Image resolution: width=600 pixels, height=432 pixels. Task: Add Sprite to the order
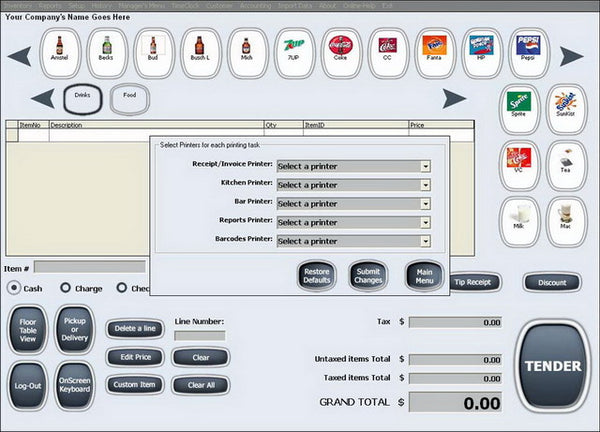[x=519, y=109]
